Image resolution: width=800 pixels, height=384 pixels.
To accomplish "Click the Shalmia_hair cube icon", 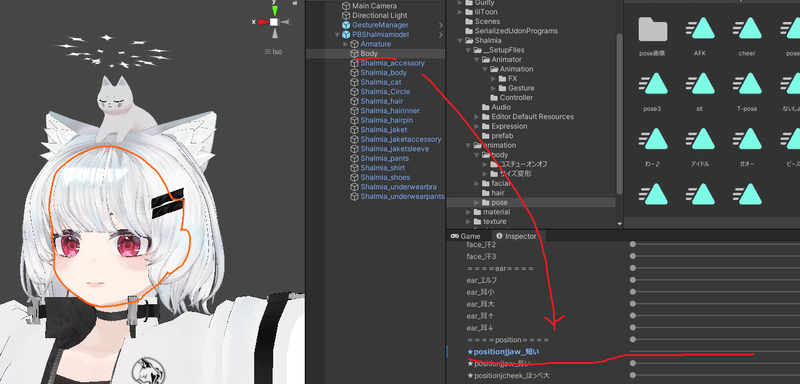I will (355, 101).
